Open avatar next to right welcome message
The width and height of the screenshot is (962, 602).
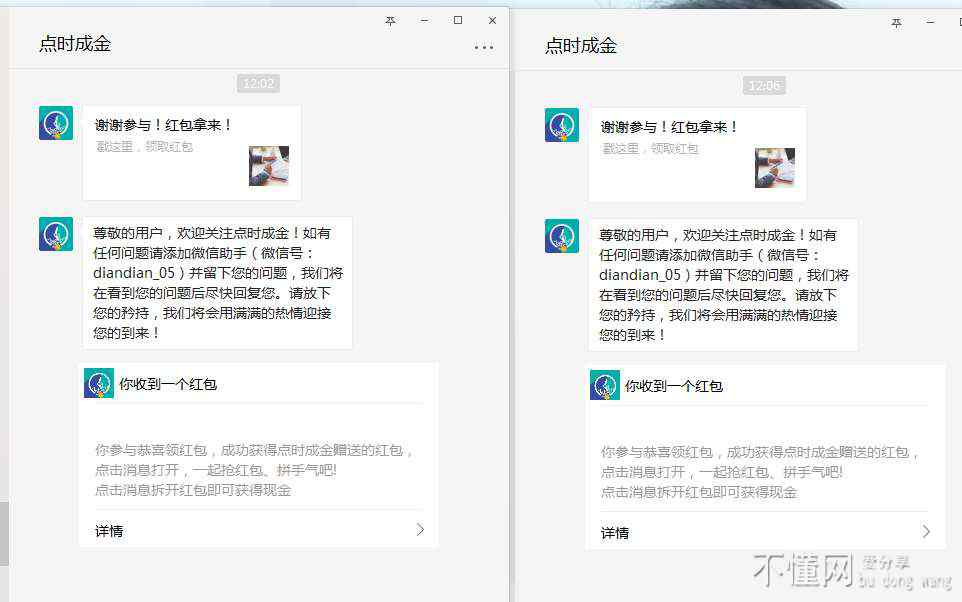tap(562, 236)
